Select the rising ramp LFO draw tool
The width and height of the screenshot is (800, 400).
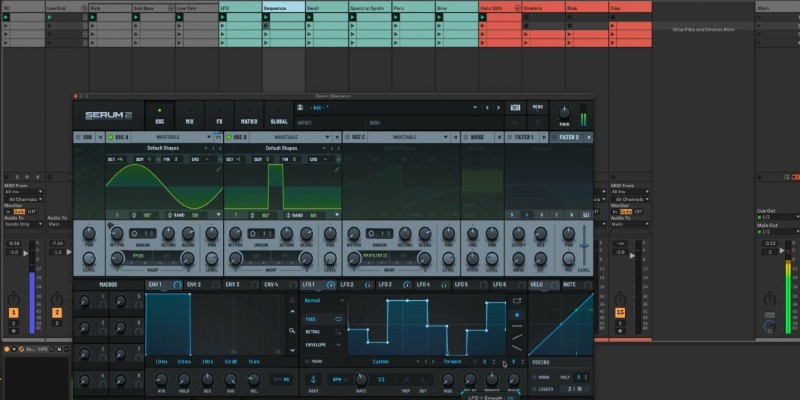click(517, 337)
